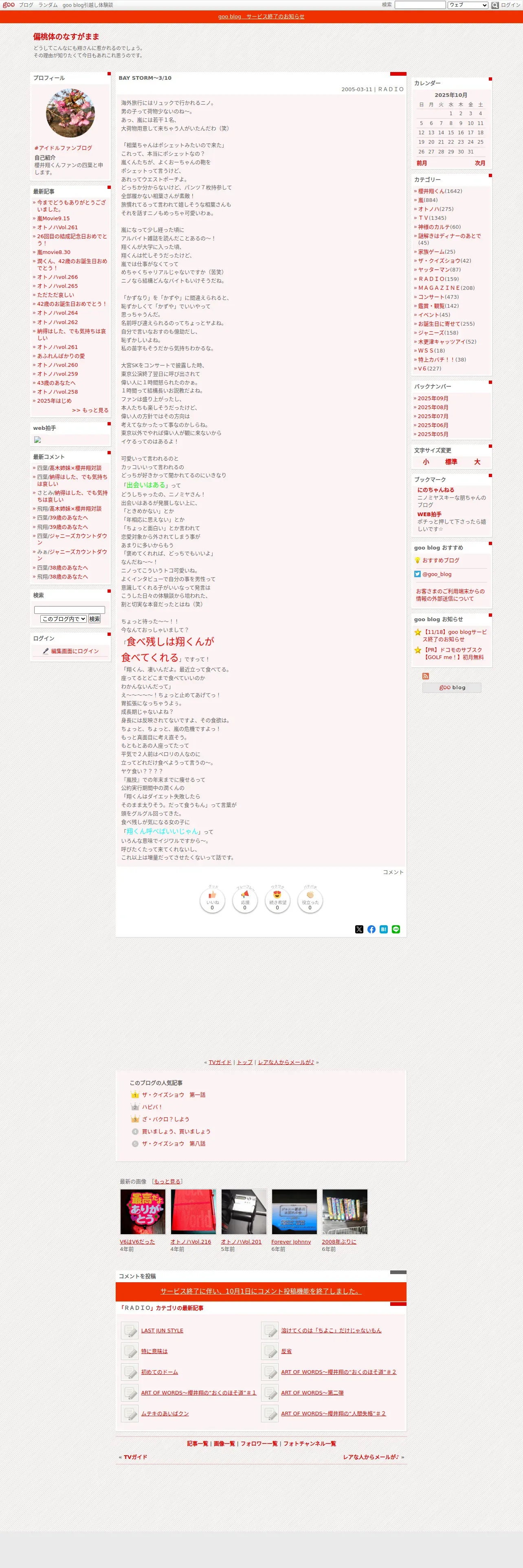Click the sidebar blog search input field
Viewport: 523px width, 1568px height.
pyautogui.click(x=69, y=609)
